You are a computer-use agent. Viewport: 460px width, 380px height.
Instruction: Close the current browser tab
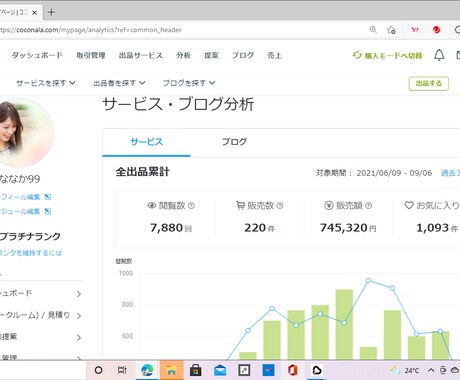(35, 13)
